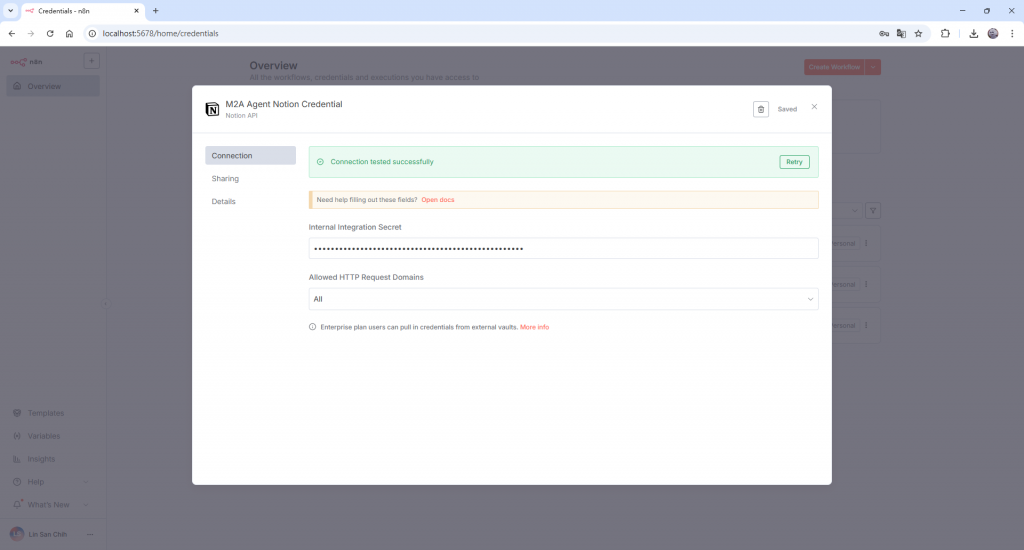Open the tab search dropdown arrow
The width and height of the screenshot is (1024, 550).
pyautogui.click(x=10, y=10)
